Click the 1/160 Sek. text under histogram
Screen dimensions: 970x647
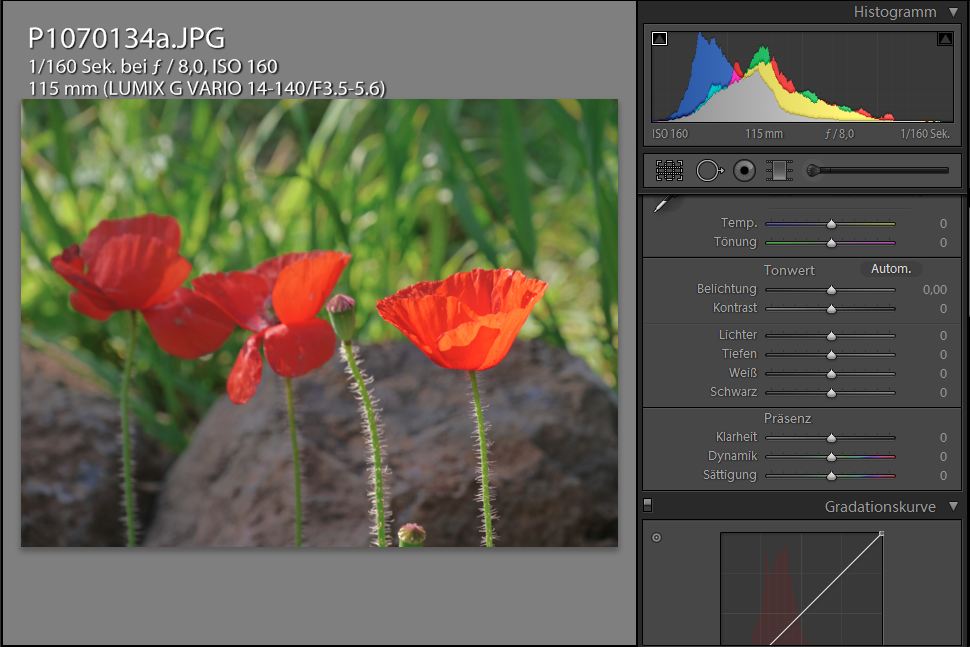[925, 134]
